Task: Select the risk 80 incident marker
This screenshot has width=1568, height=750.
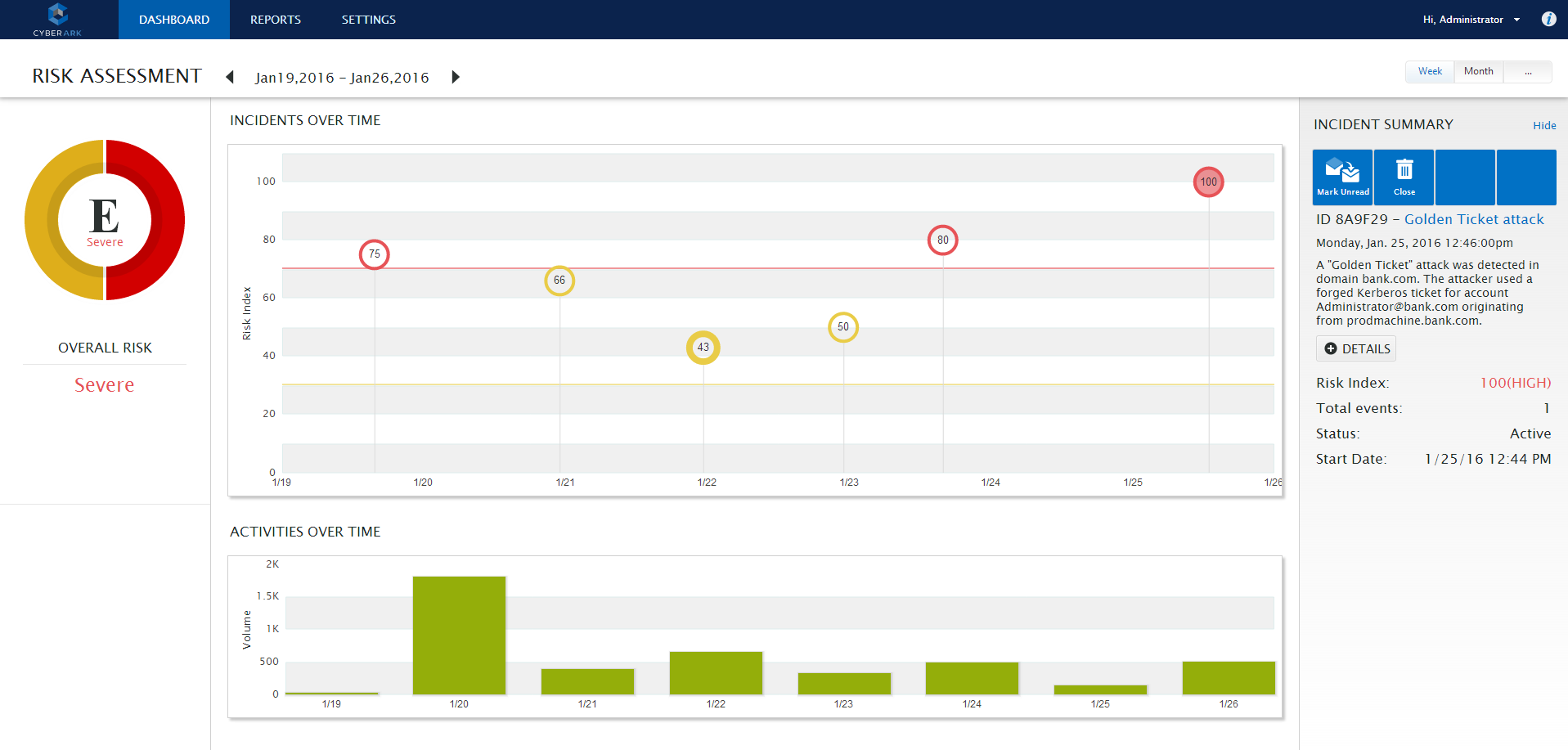Action: click(942, 240)
